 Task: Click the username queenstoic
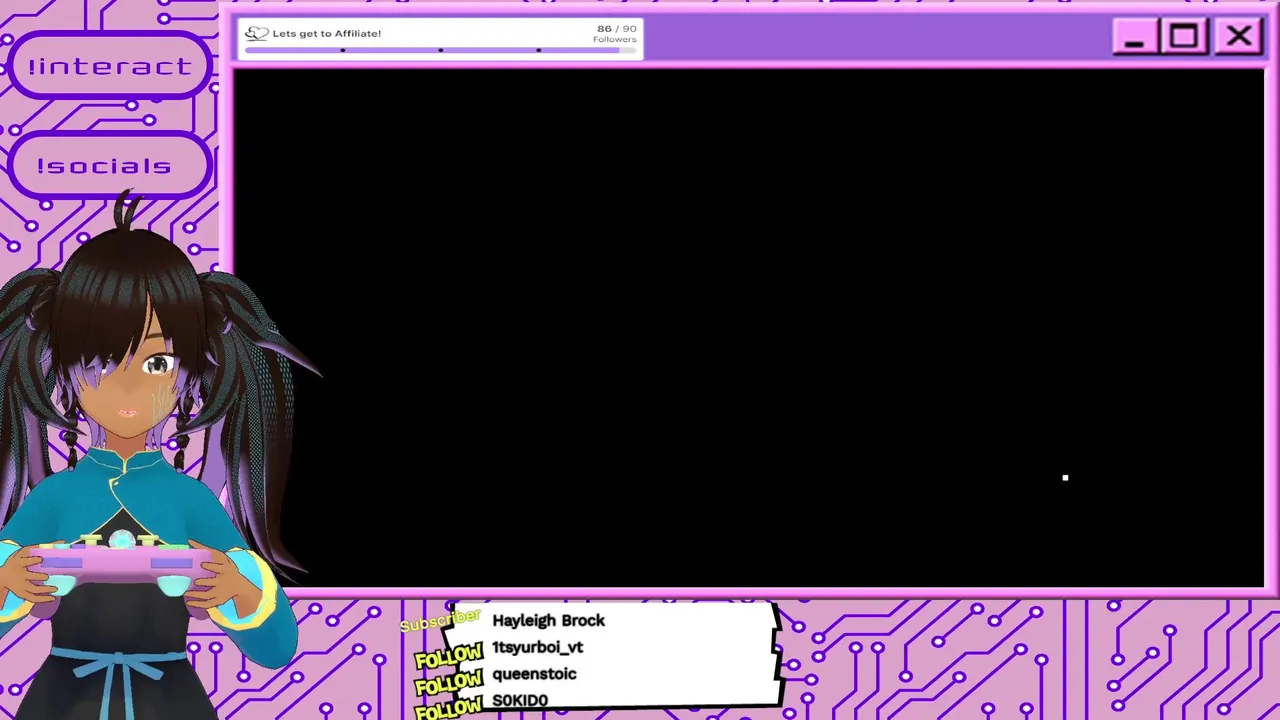tap(534, 674)
